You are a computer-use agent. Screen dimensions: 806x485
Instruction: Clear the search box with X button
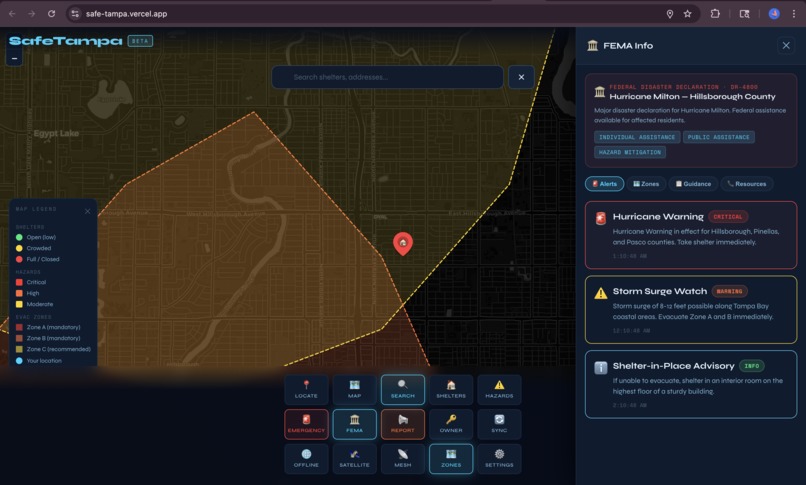pyautogui.click(x=521, y=77)
